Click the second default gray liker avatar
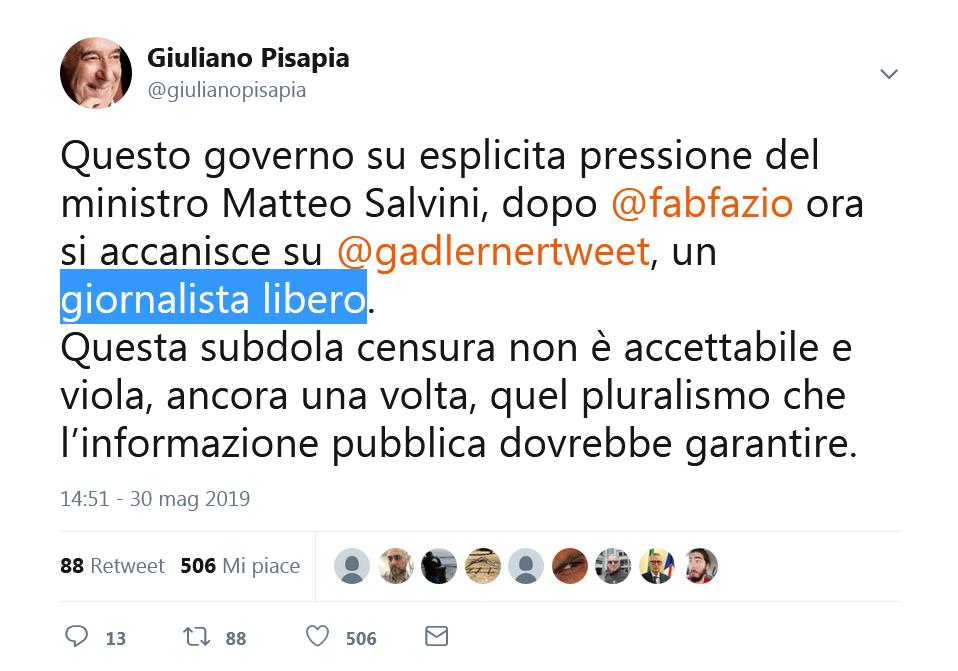This screenshot has height=671, width=958. pyautogui.click(x=526, y=566)
